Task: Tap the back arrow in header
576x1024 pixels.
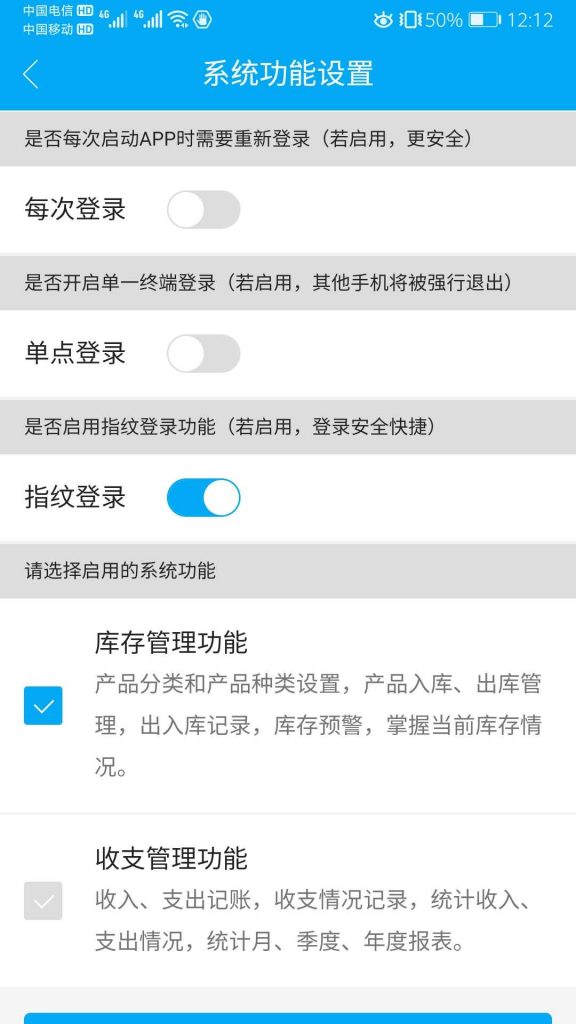Action: coord(31,74)
